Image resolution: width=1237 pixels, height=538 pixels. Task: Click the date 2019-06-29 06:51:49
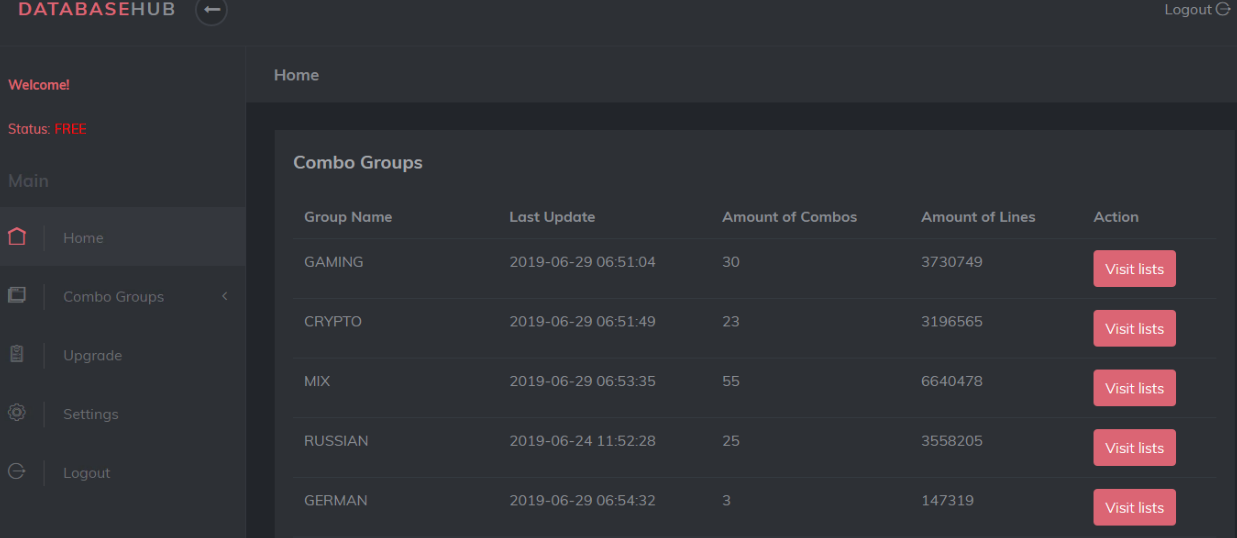tap(582, 322)
